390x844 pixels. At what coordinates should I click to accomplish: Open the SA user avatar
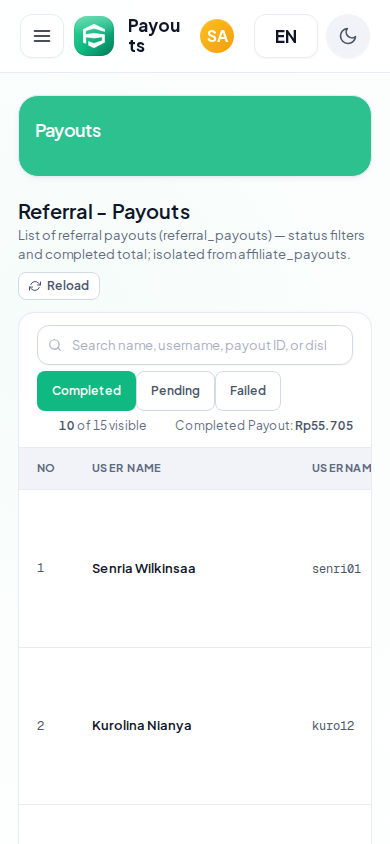tap(217, 36)
